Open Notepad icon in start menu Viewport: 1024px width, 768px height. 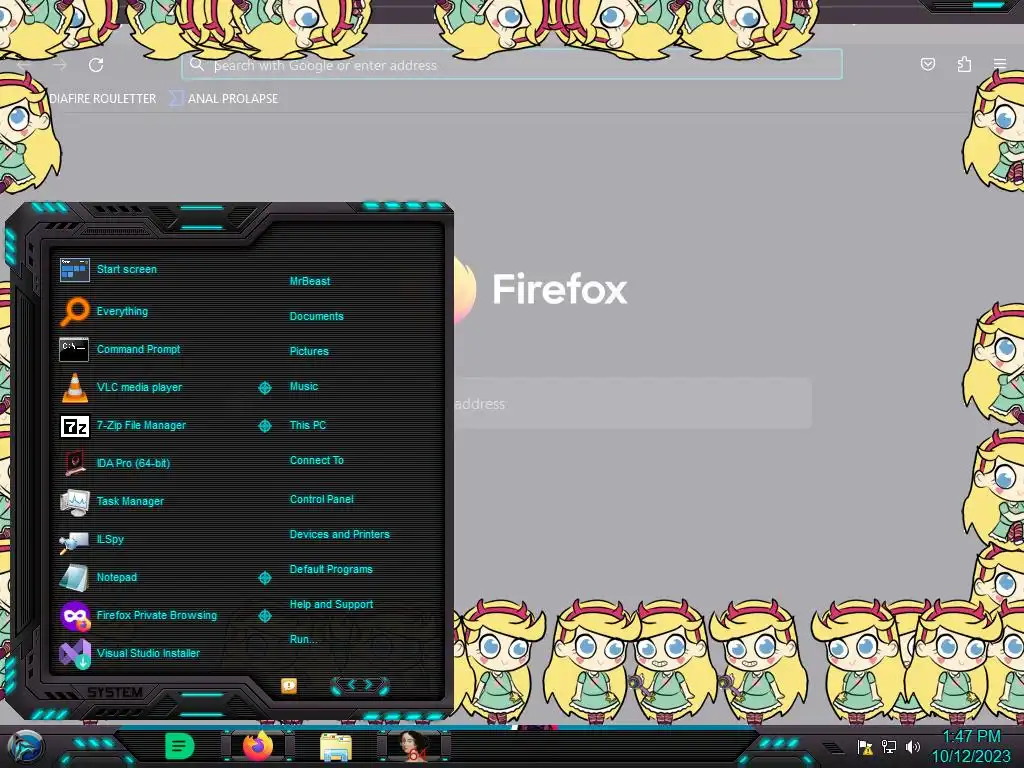click(x=74, y=577)
